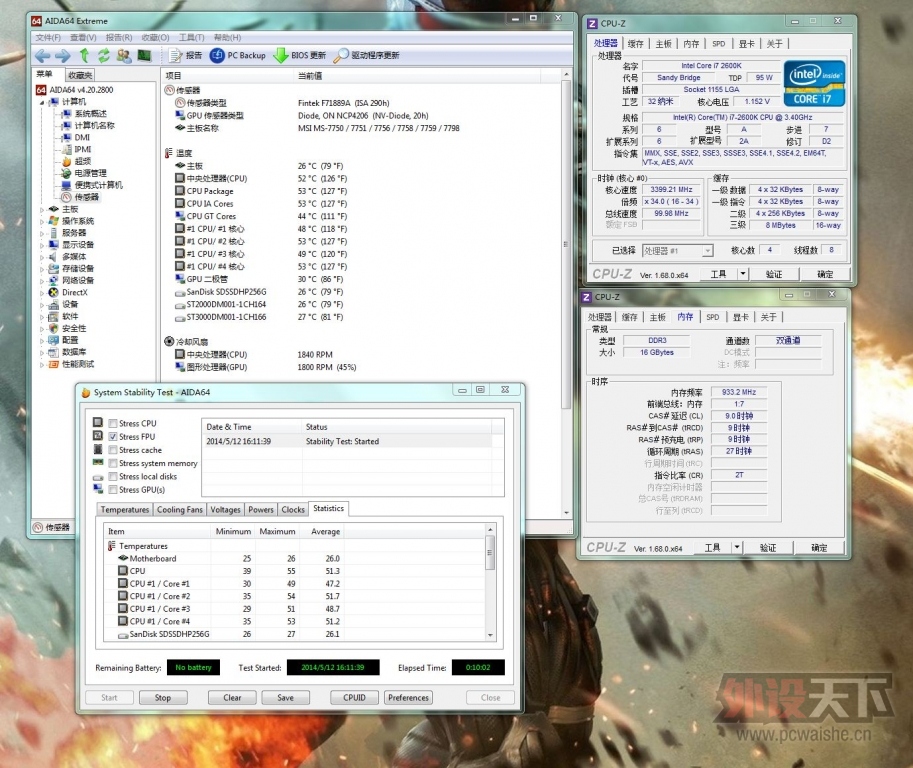
Task: Click the Stop button
Action: [x=163, y=698]
